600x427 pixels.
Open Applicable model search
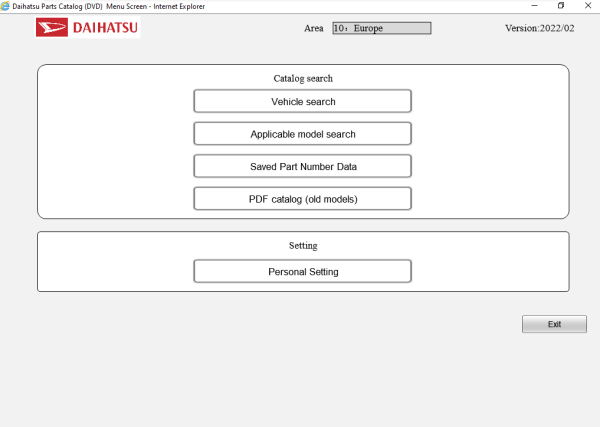303,134
